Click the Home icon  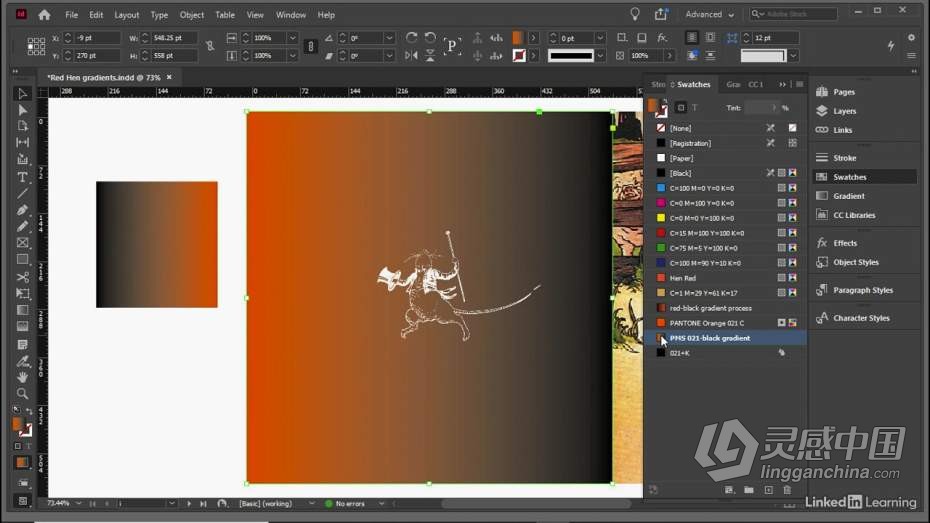point(44,15)
